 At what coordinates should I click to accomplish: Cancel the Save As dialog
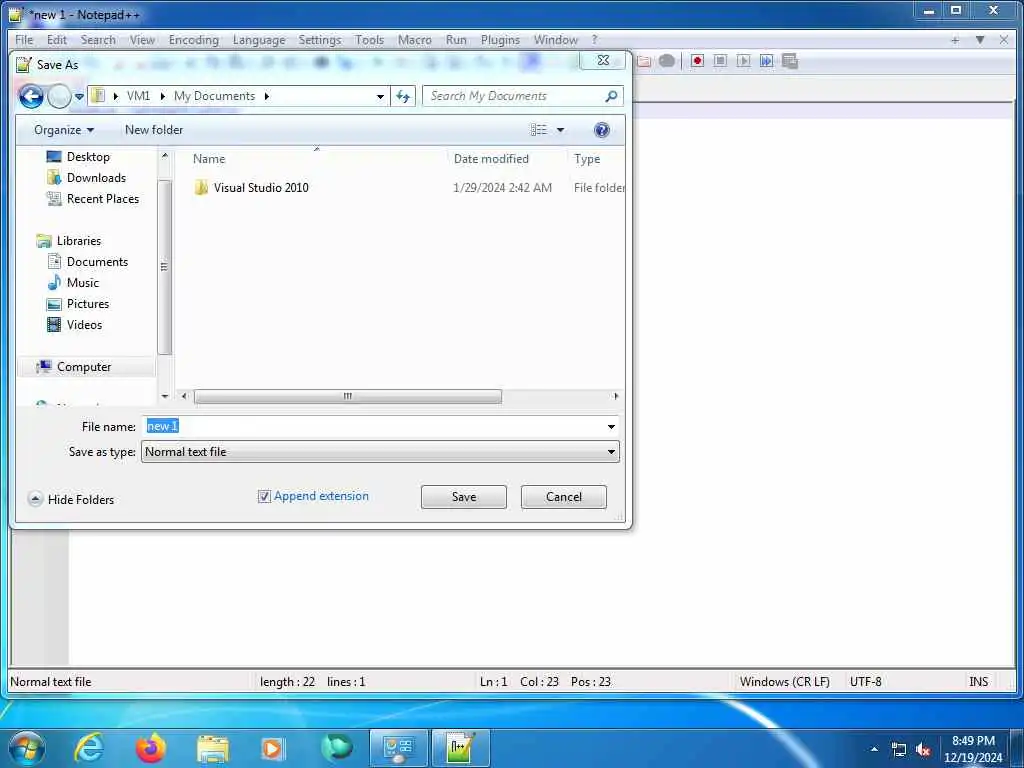[x=564, y=497]
